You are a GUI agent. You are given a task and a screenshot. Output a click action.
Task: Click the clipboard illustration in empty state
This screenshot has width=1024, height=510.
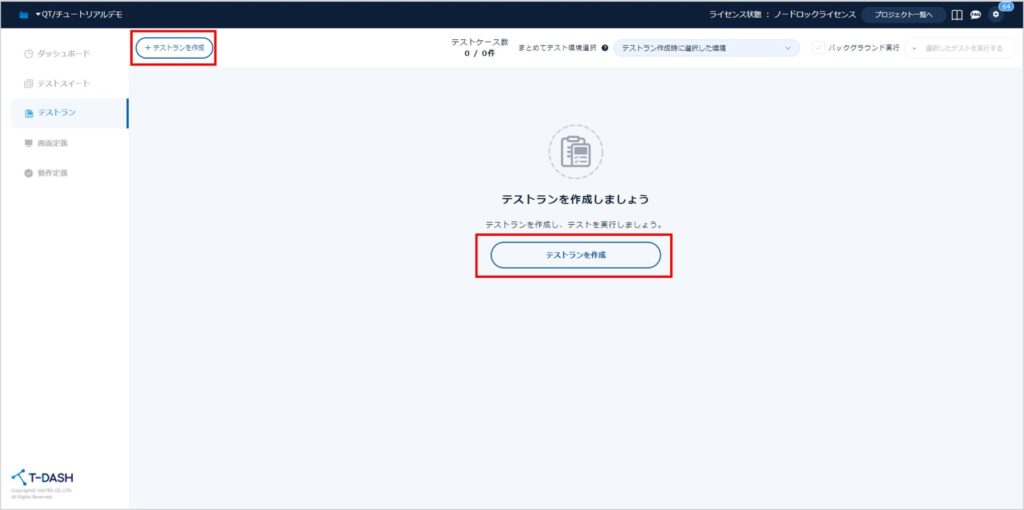tap(575, 152)
